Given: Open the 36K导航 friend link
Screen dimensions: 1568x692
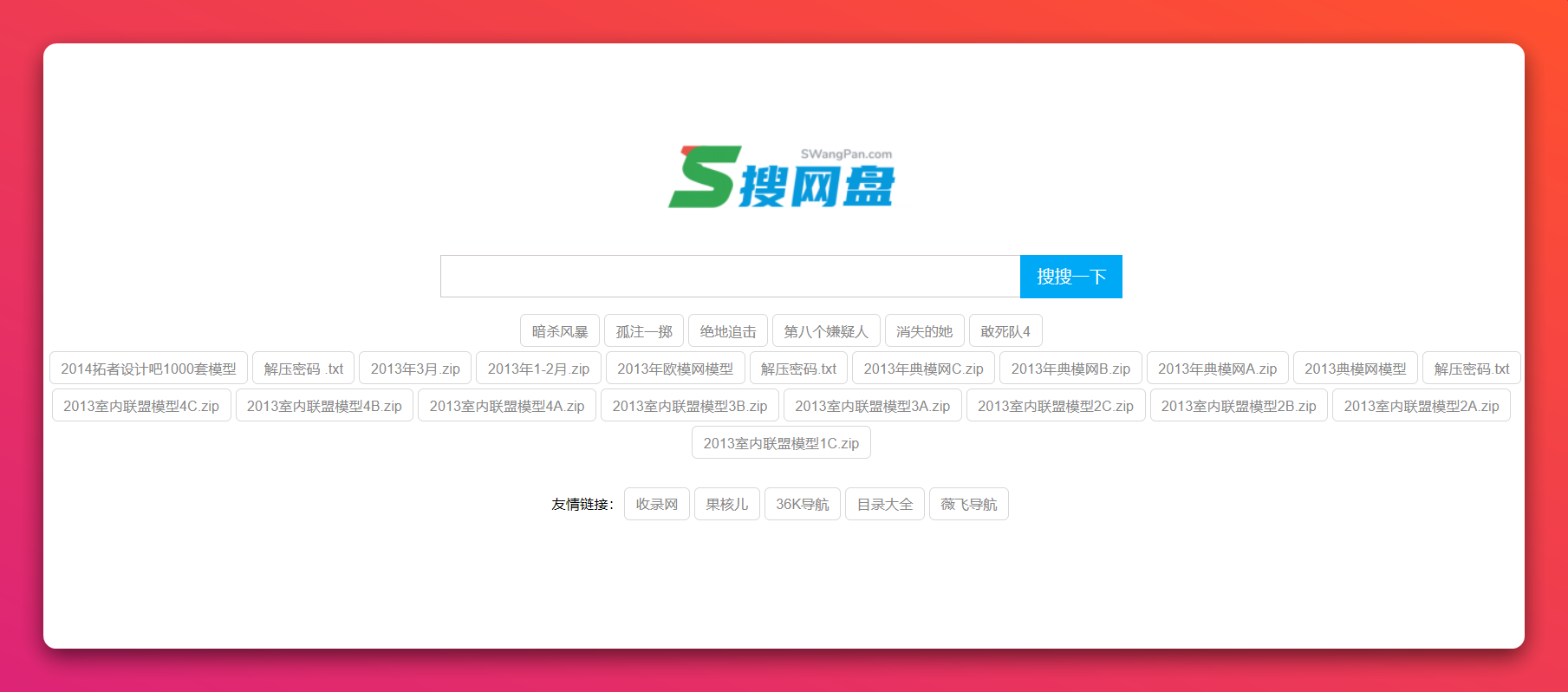Looking at the screenshot, I should (803, 504).
